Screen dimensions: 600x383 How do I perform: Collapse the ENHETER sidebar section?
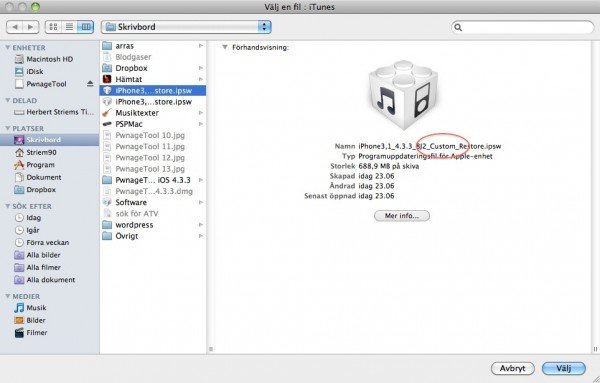point(8,47)
